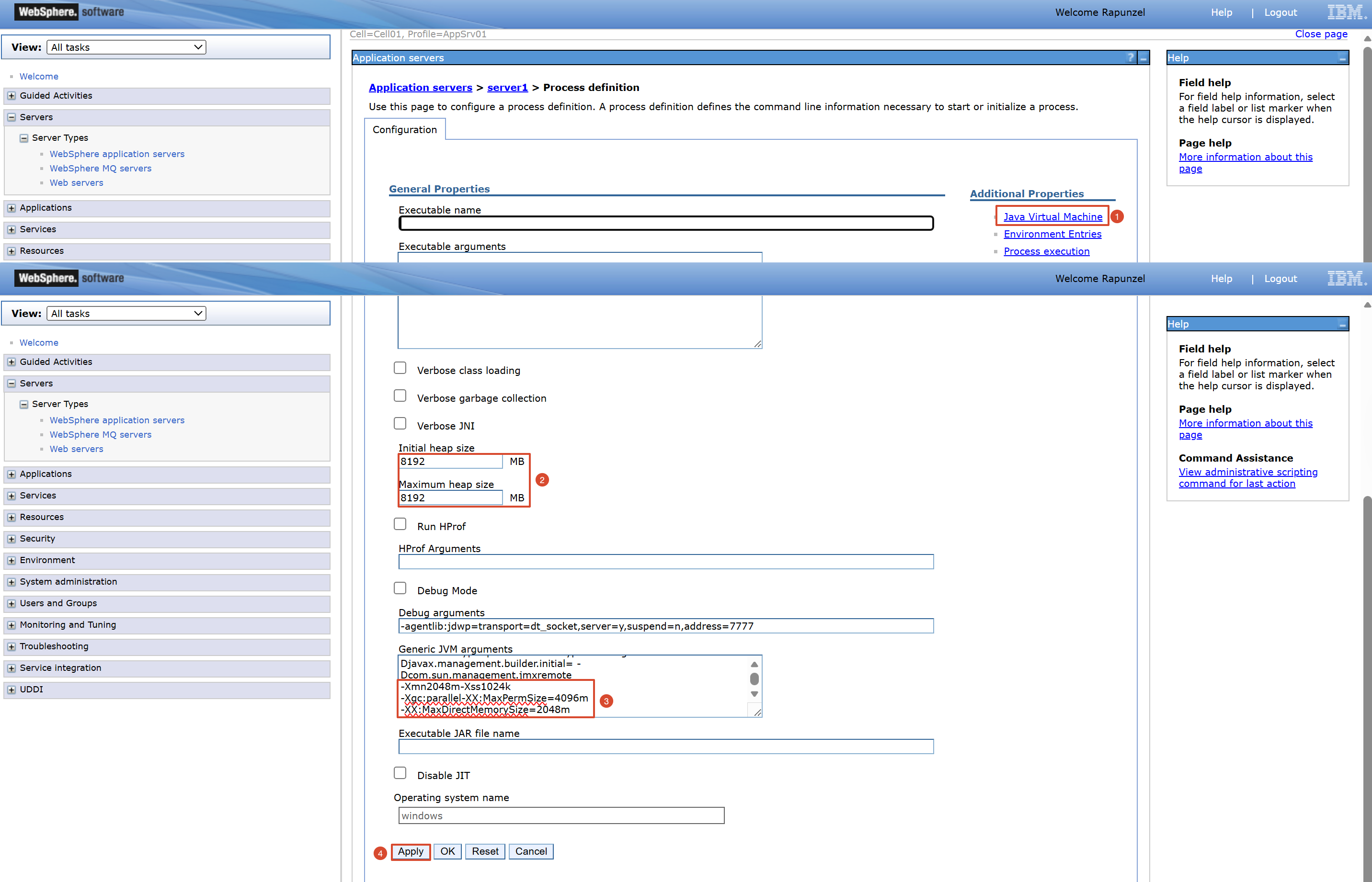
Task: Tick the Disable JIT checkbox
Action: (400, 773)
